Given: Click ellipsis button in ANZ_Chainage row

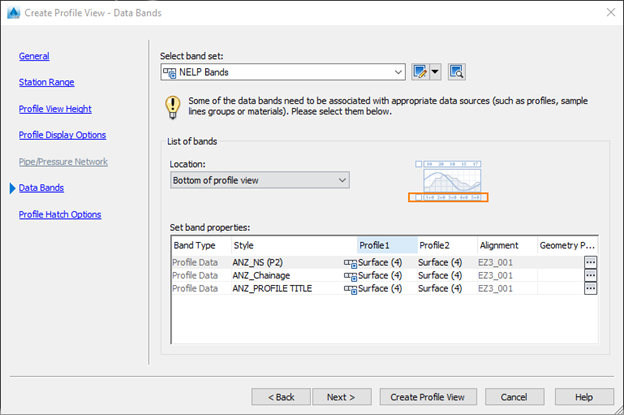Looking at the screenshot, I should click(x=590, y=276).
